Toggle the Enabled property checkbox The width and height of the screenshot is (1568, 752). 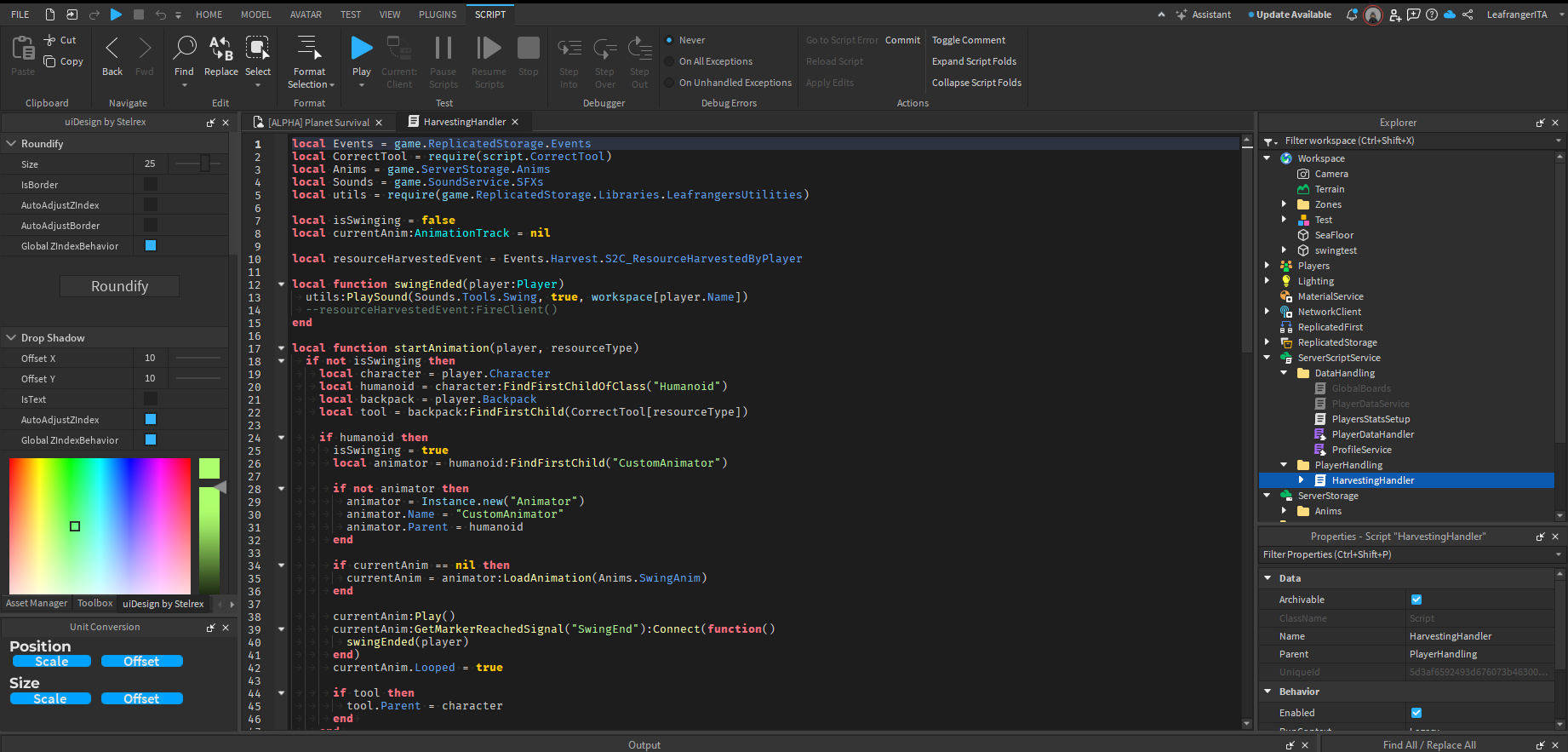(1416, 713)
